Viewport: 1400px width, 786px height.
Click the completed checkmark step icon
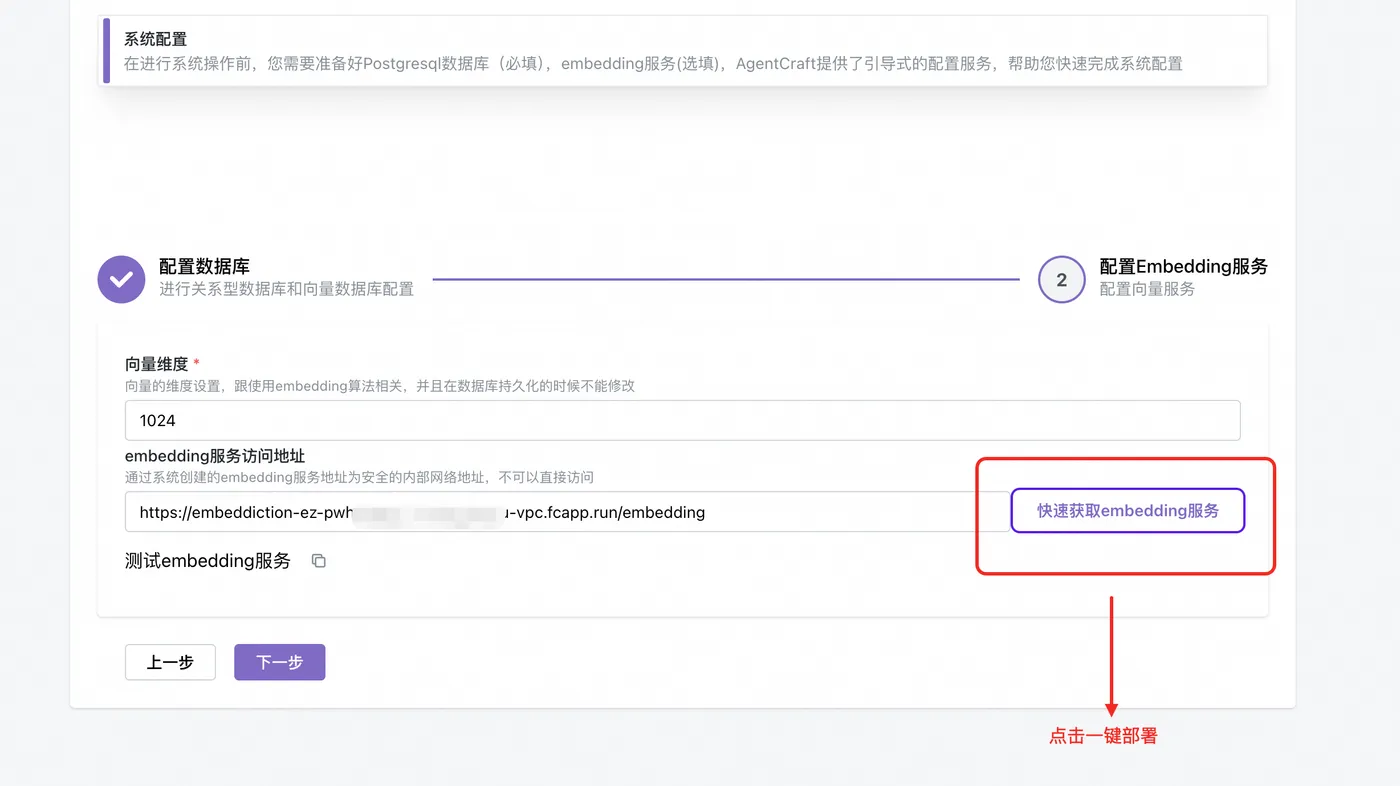tap(121, 279)
